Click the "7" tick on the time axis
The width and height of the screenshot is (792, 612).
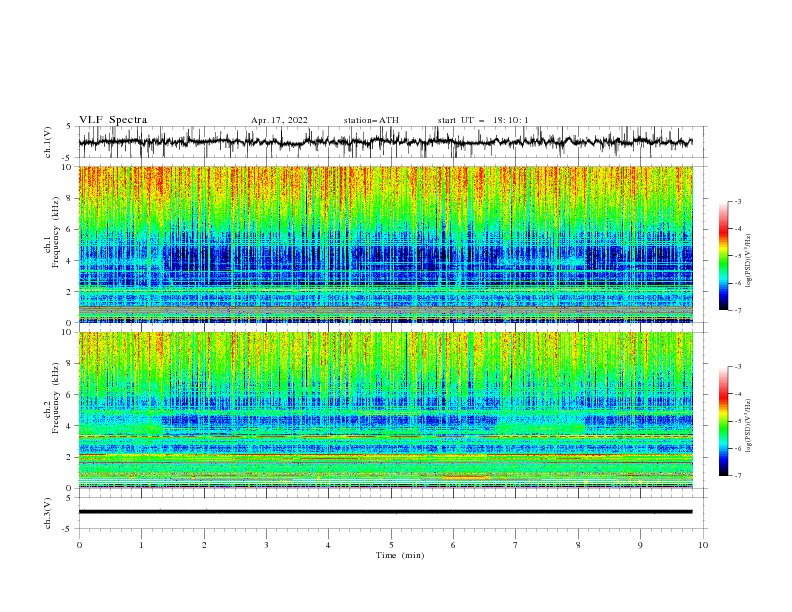[516, 545]
